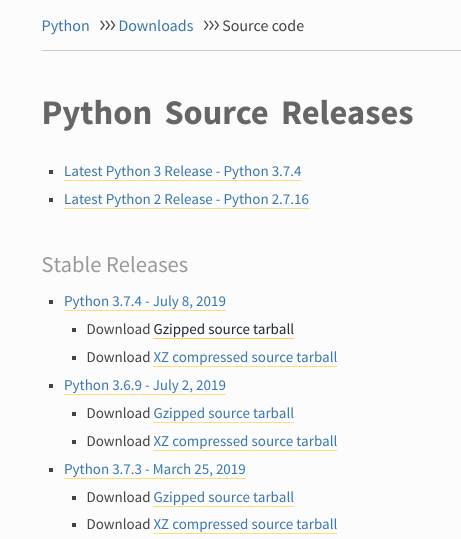This screenshot has height=539, width=461.
Task: Download Gzipped source tarball for Python 3.7.4
Action: click(x=223, y=329)
